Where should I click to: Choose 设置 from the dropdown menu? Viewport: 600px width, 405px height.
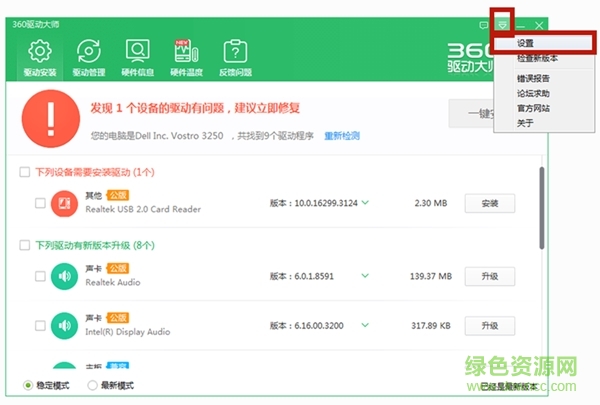[x=526, y=44]
